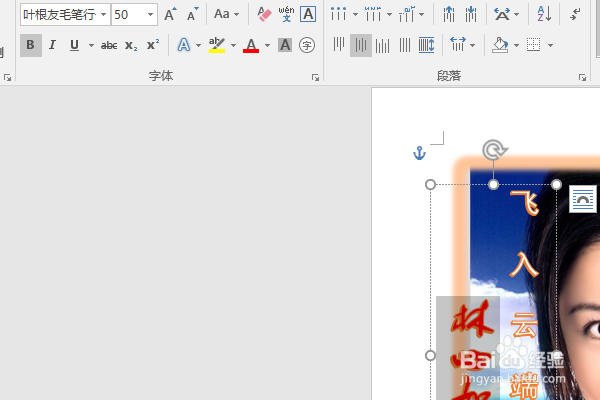Expand bullets library dropdown arrow
Viewport: 600px width, 400px height.
point(355,15)
